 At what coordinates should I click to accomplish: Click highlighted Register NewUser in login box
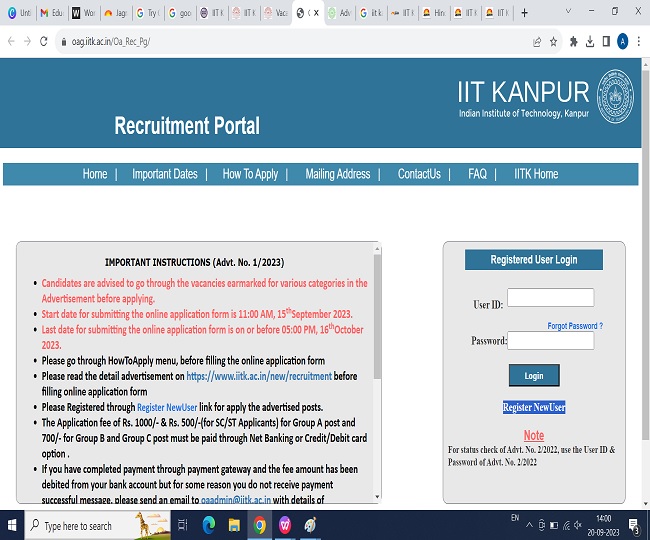534,407
